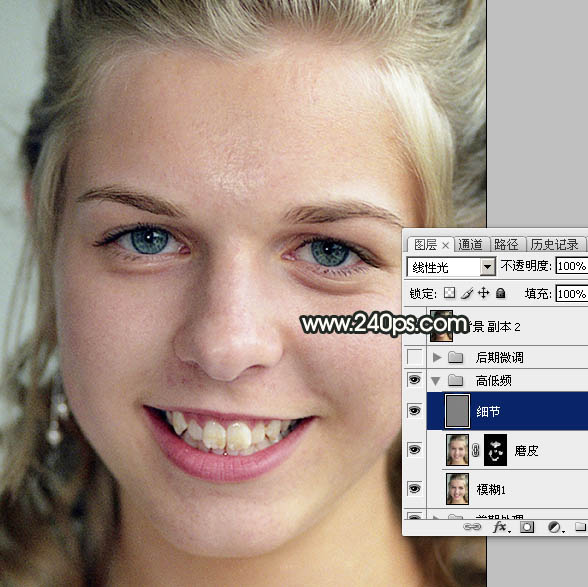Select the 背景 副本 2 layer name
Screen dimensions: 588x587
(x=496, y=327)
